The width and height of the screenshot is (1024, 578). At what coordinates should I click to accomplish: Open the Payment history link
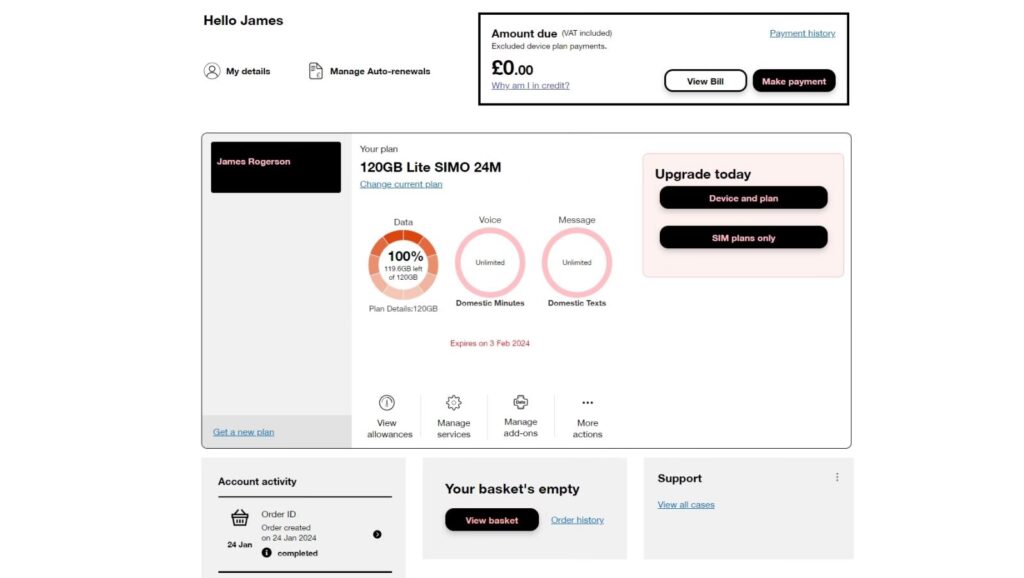pyautogui.click(x=802, y=33)
